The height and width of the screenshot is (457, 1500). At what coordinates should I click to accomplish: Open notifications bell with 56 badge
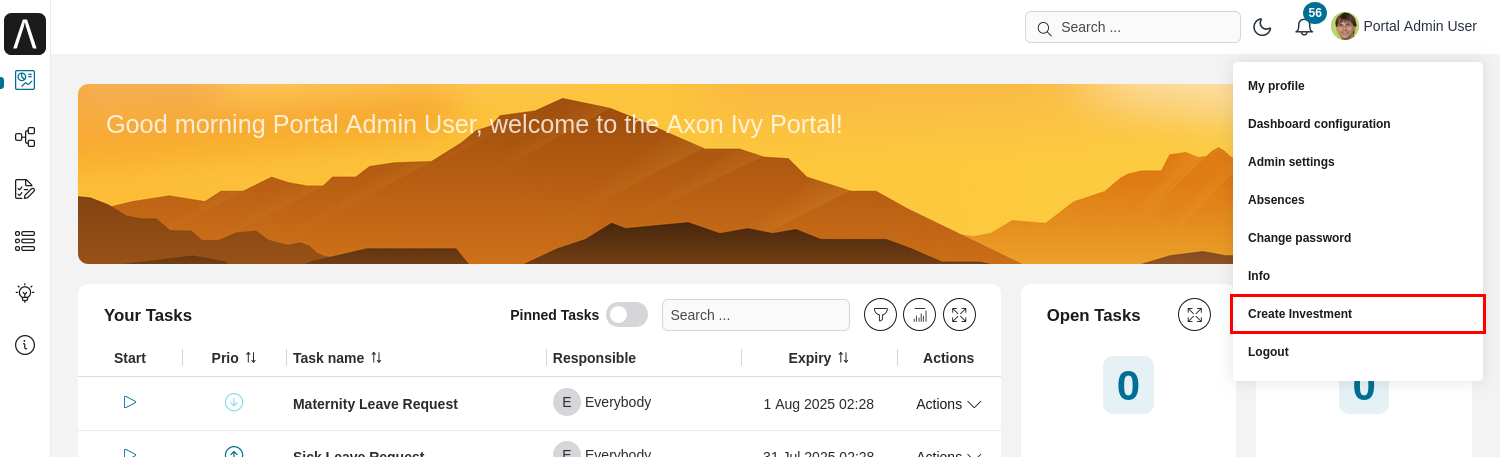point(1304,27)
